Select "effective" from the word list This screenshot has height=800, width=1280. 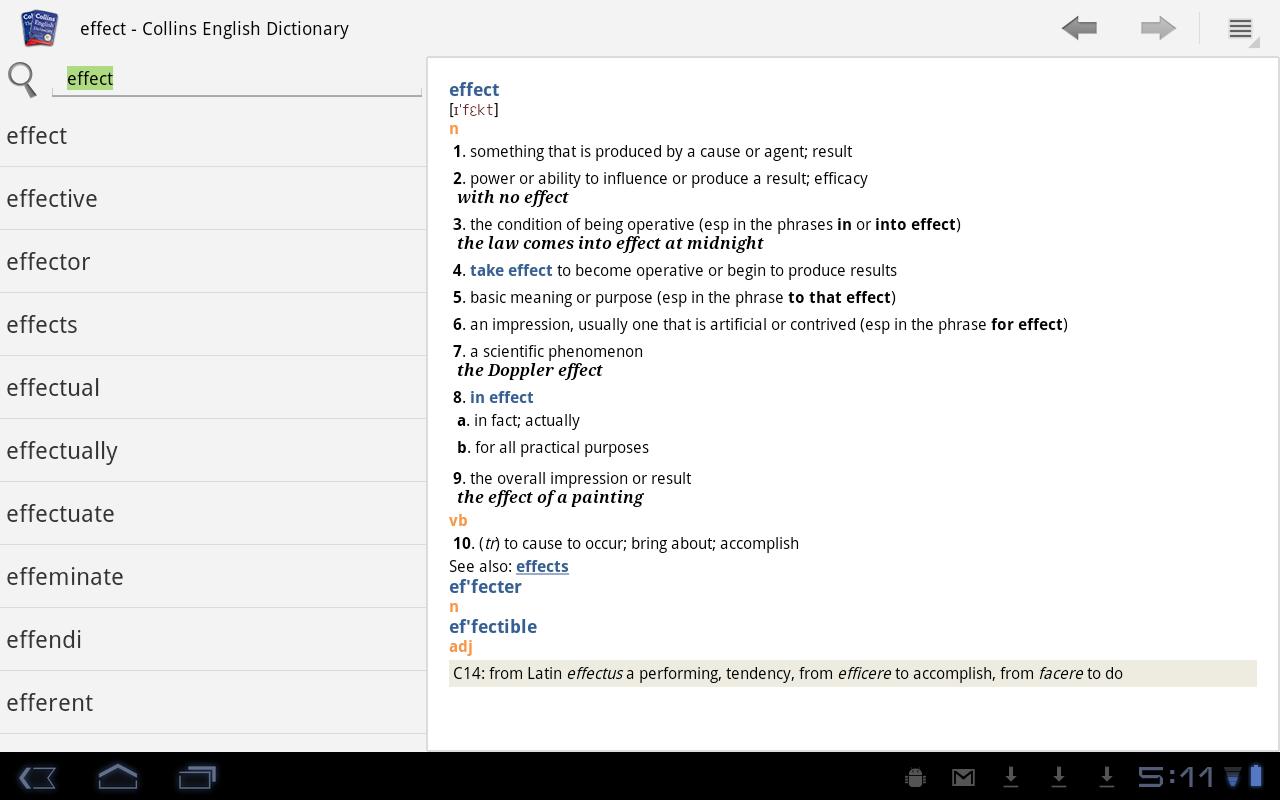point(52,198)
